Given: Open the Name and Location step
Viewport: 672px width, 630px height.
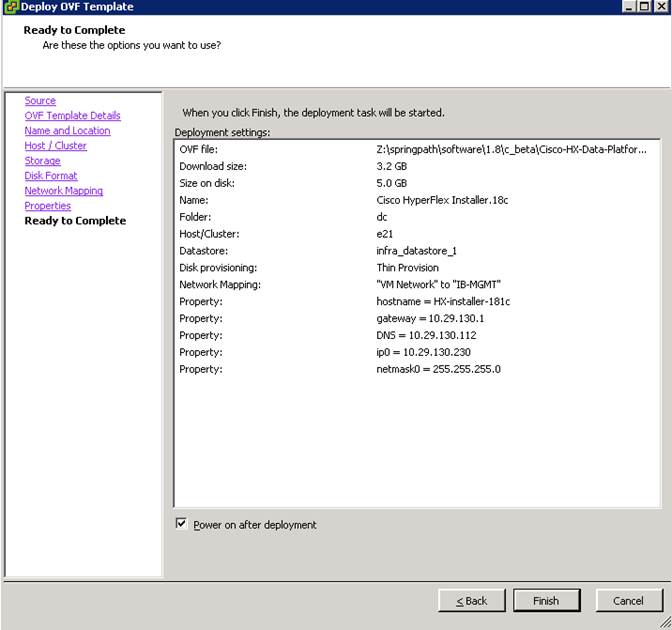Looking at the screenshot, I should tap(67, 131).
